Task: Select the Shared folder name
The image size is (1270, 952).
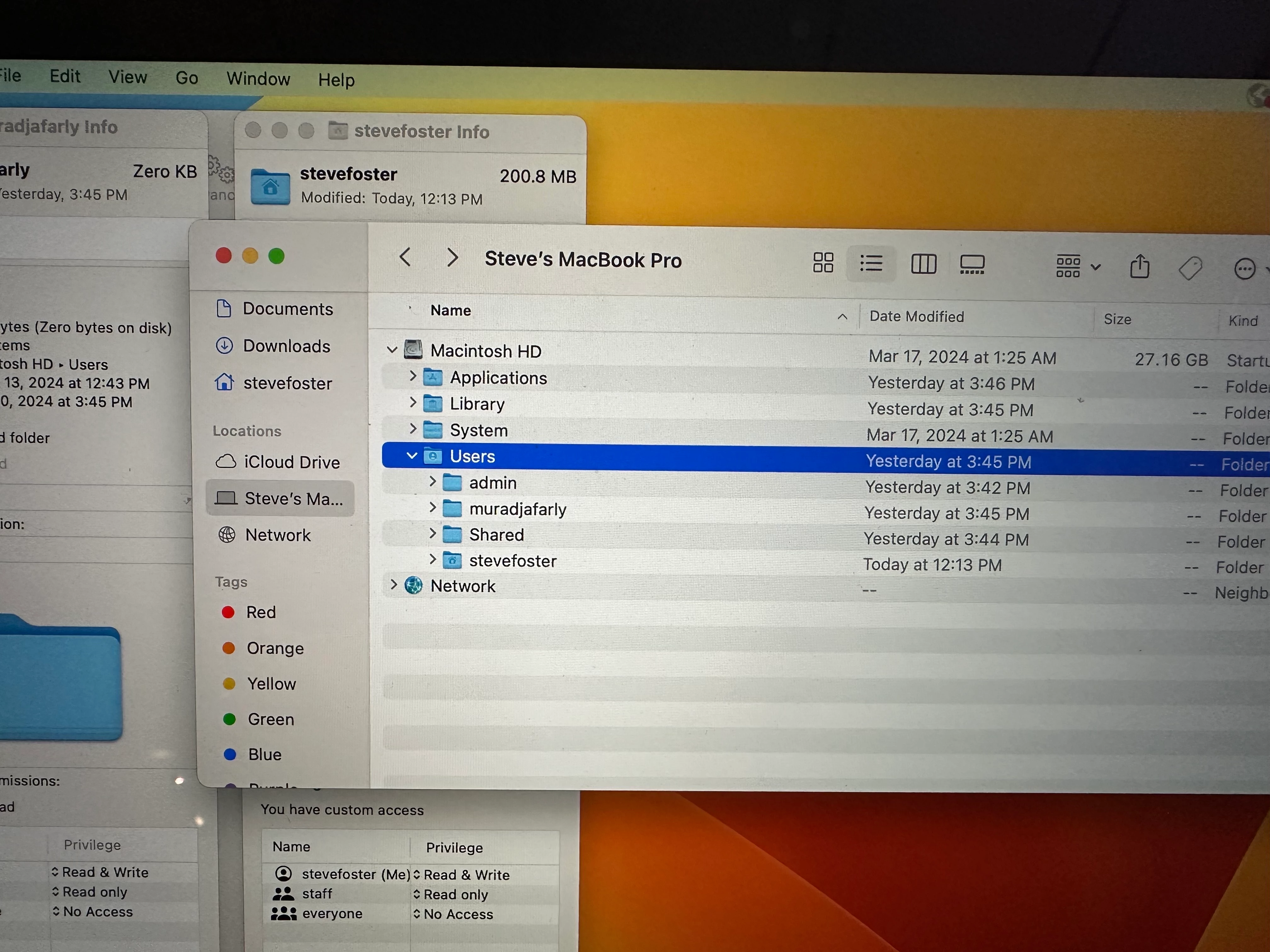Action: 497,535
